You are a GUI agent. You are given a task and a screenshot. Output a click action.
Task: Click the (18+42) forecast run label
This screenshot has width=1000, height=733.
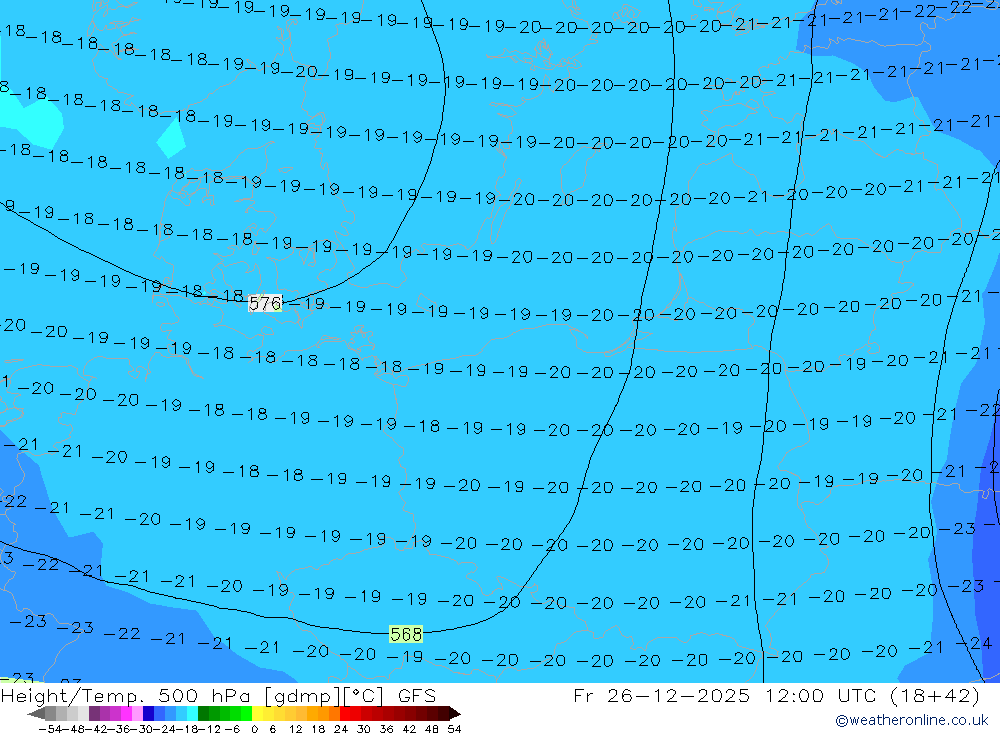pos(935,695)
